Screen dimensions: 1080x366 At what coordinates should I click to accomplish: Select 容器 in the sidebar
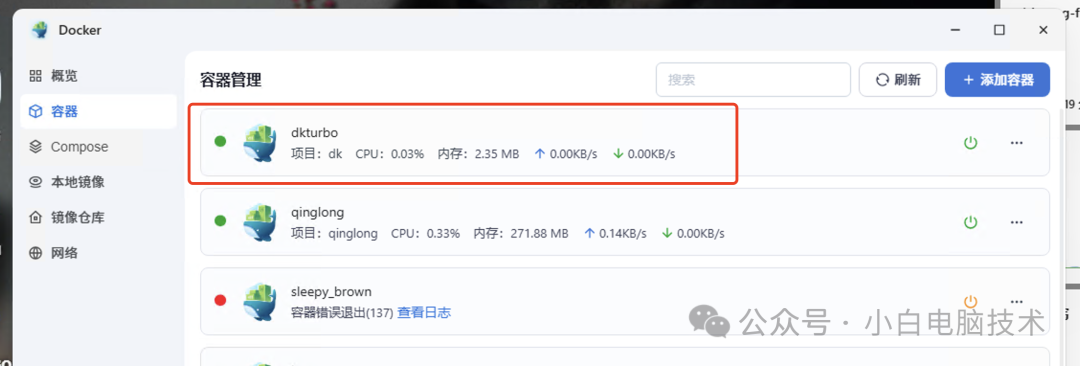(x=98, y=111)
